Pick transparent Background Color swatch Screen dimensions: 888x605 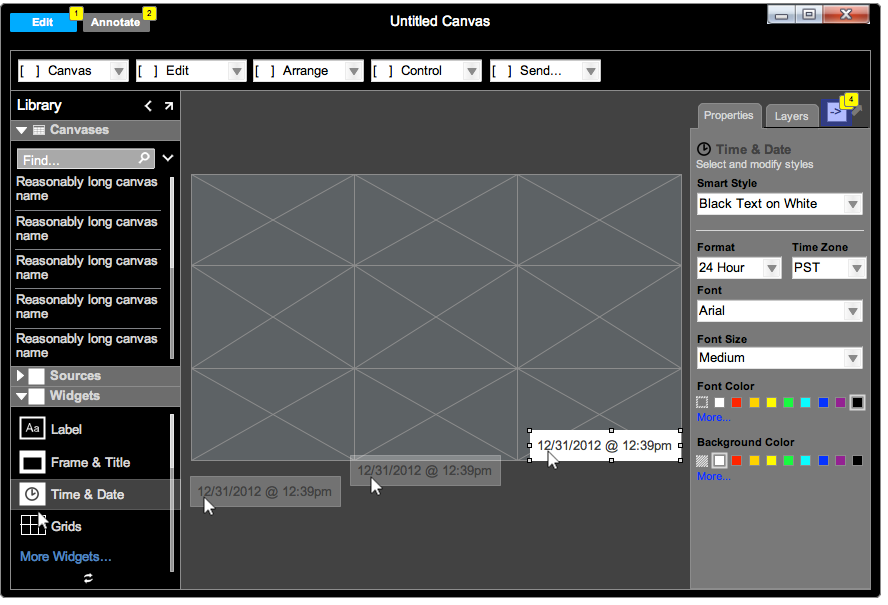[x=702, y=461]
